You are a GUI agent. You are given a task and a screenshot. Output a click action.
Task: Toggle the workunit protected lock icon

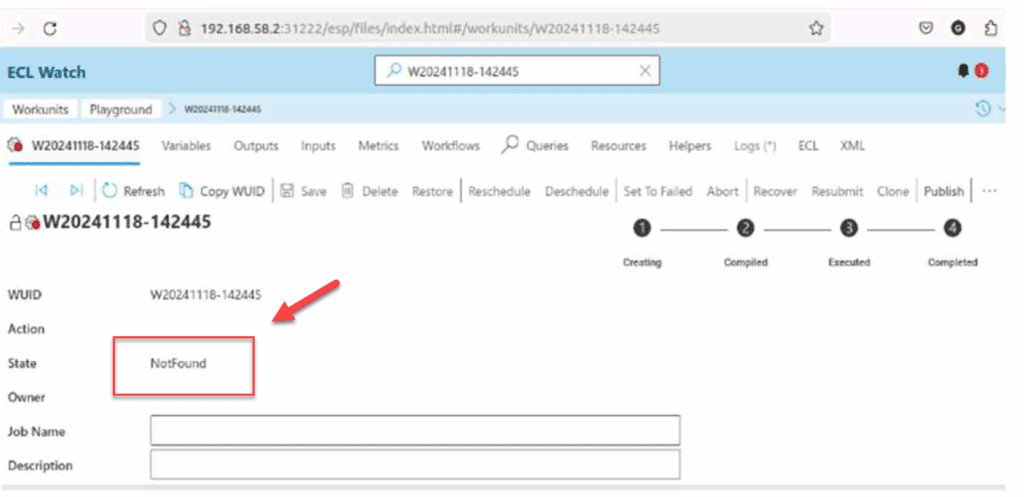tap(15, 223)
